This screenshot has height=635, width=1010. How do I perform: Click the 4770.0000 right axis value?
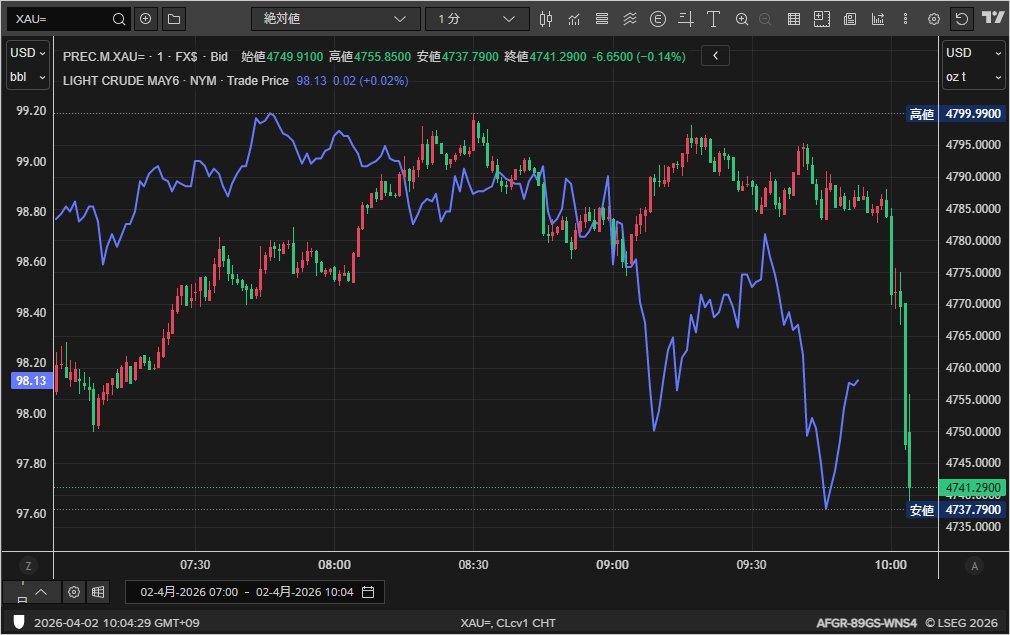(x=973, y=303)
